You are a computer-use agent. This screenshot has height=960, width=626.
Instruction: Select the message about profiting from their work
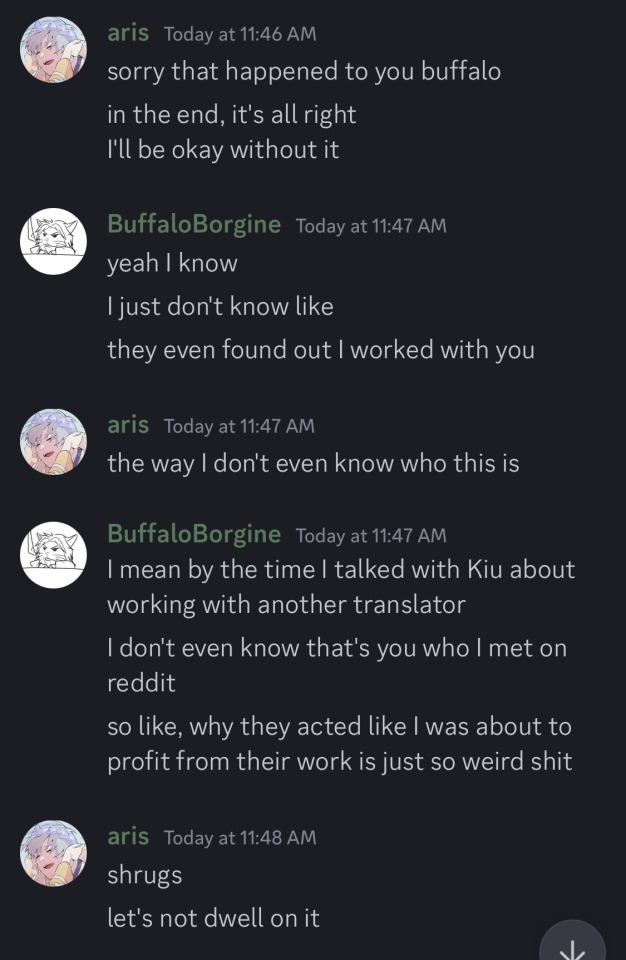click(x=339, y=744)
